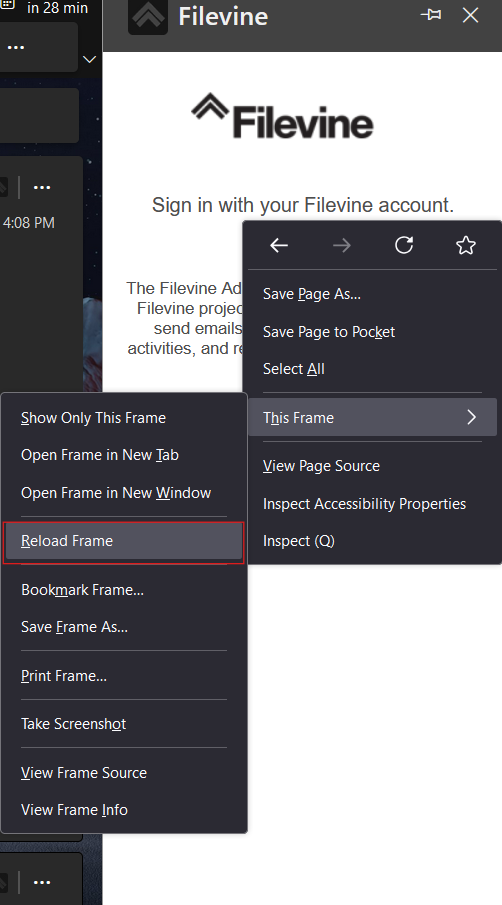Expand the This Frame submenu
Viewport: 502px width, 905px height.
tap(373, 417)
